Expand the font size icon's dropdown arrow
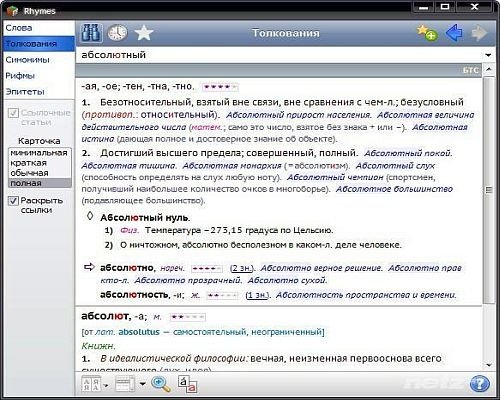 106,385
